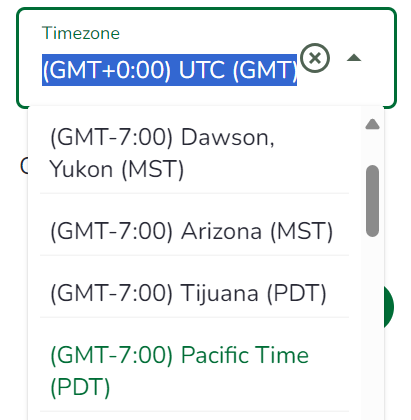411x420 pixels.
Task: Clear the selected timezone with the circled X icon
Action: click(315, 58)
